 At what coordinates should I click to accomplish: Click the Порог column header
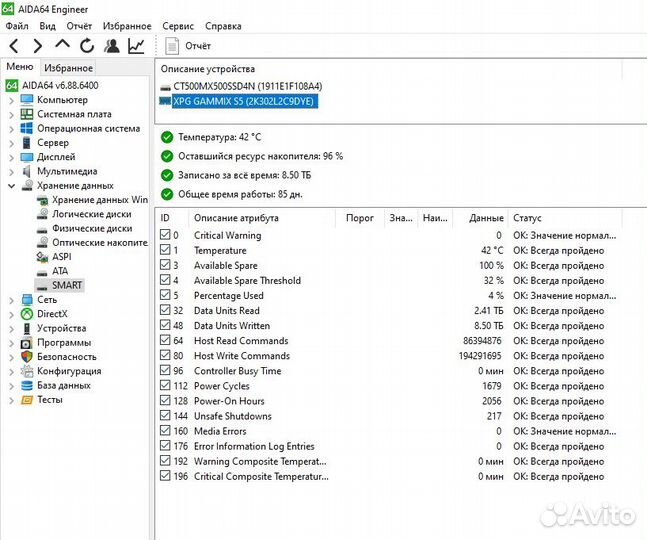360,218
